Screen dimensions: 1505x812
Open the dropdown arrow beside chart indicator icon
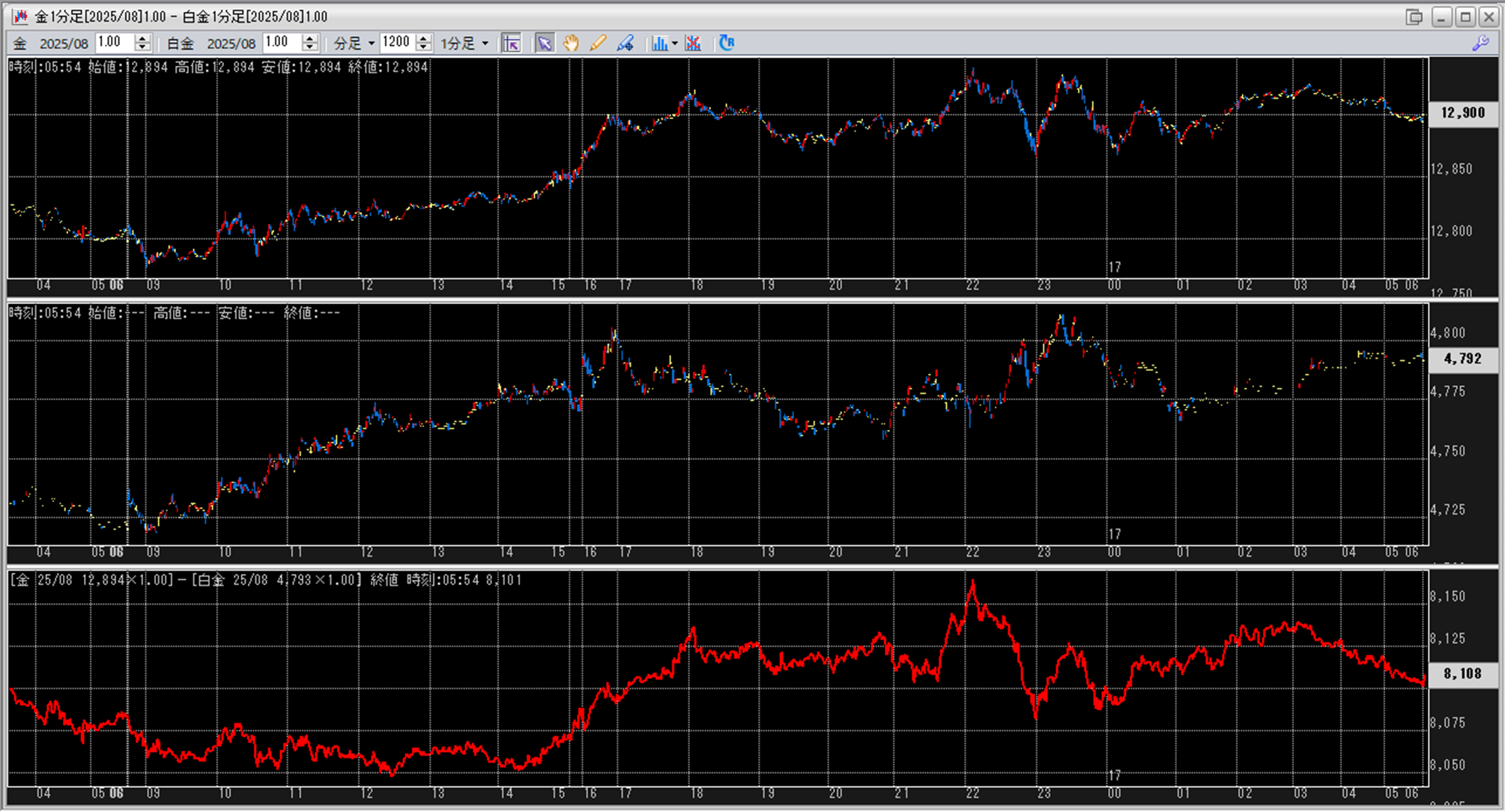point(675,43)
